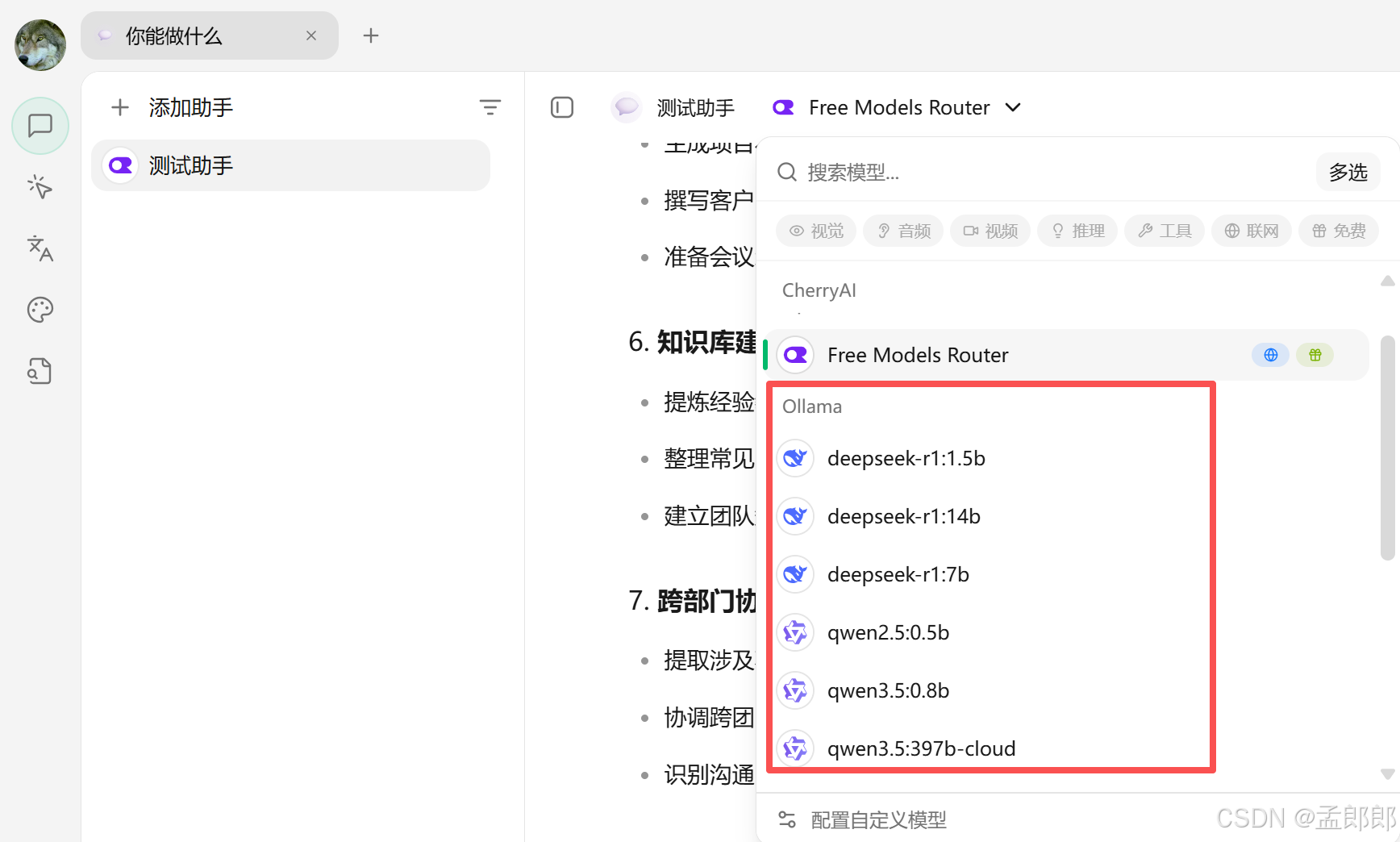Toggle the 联网 web search filter tag

pos(1252,231)
